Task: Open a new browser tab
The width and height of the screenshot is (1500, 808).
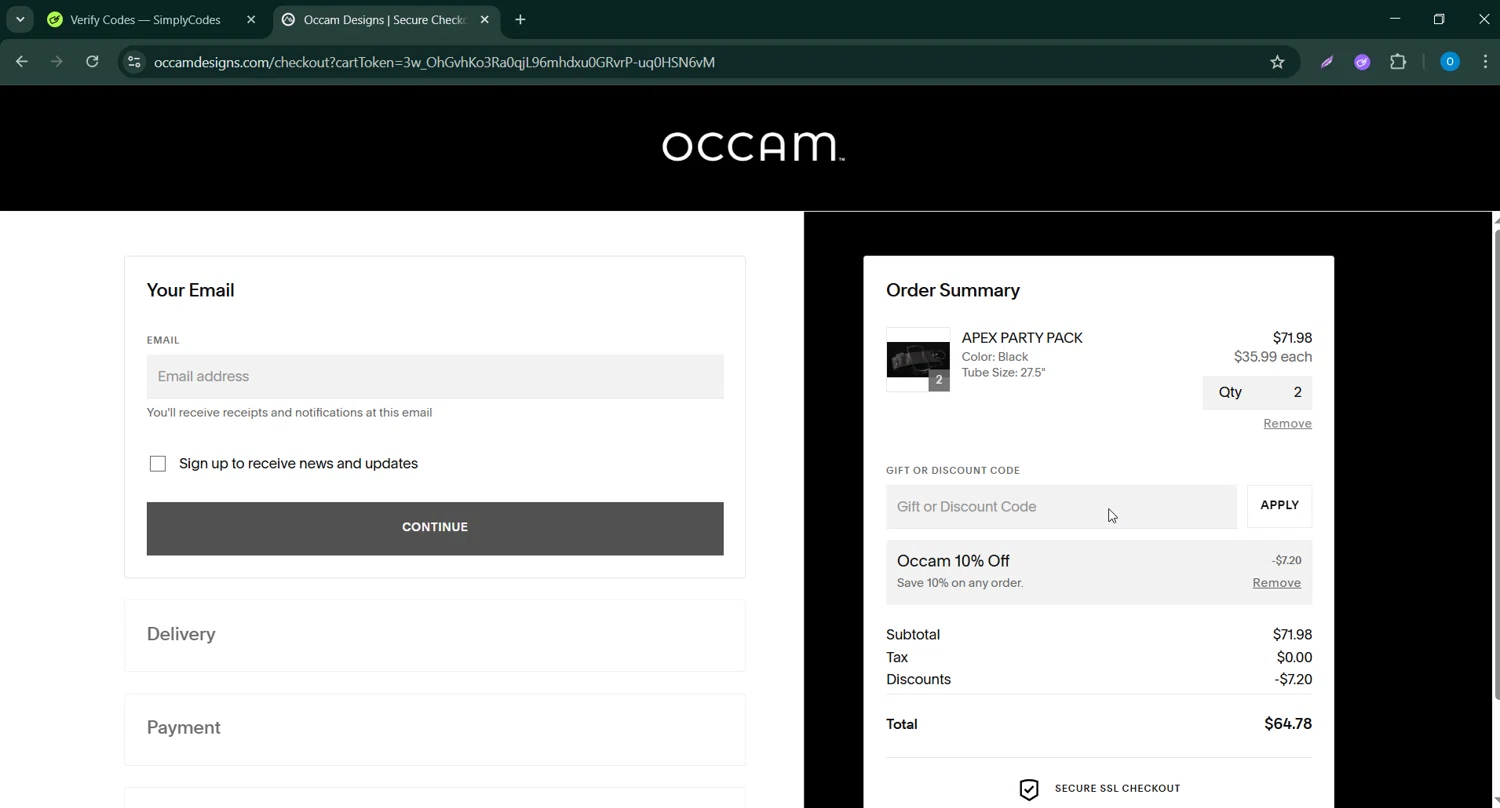Action: [520, 20]
